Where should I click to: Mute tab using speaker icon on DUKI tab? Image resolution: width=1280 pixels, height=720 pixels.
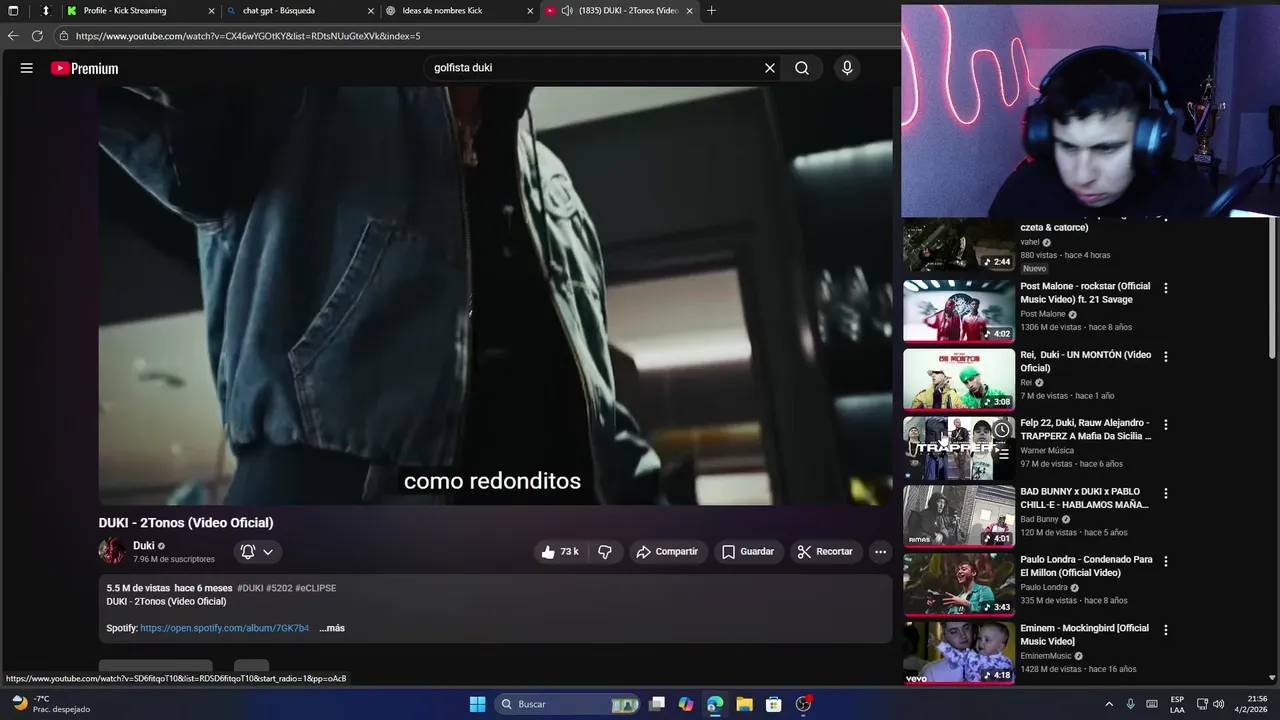click(x=567, y=11)
